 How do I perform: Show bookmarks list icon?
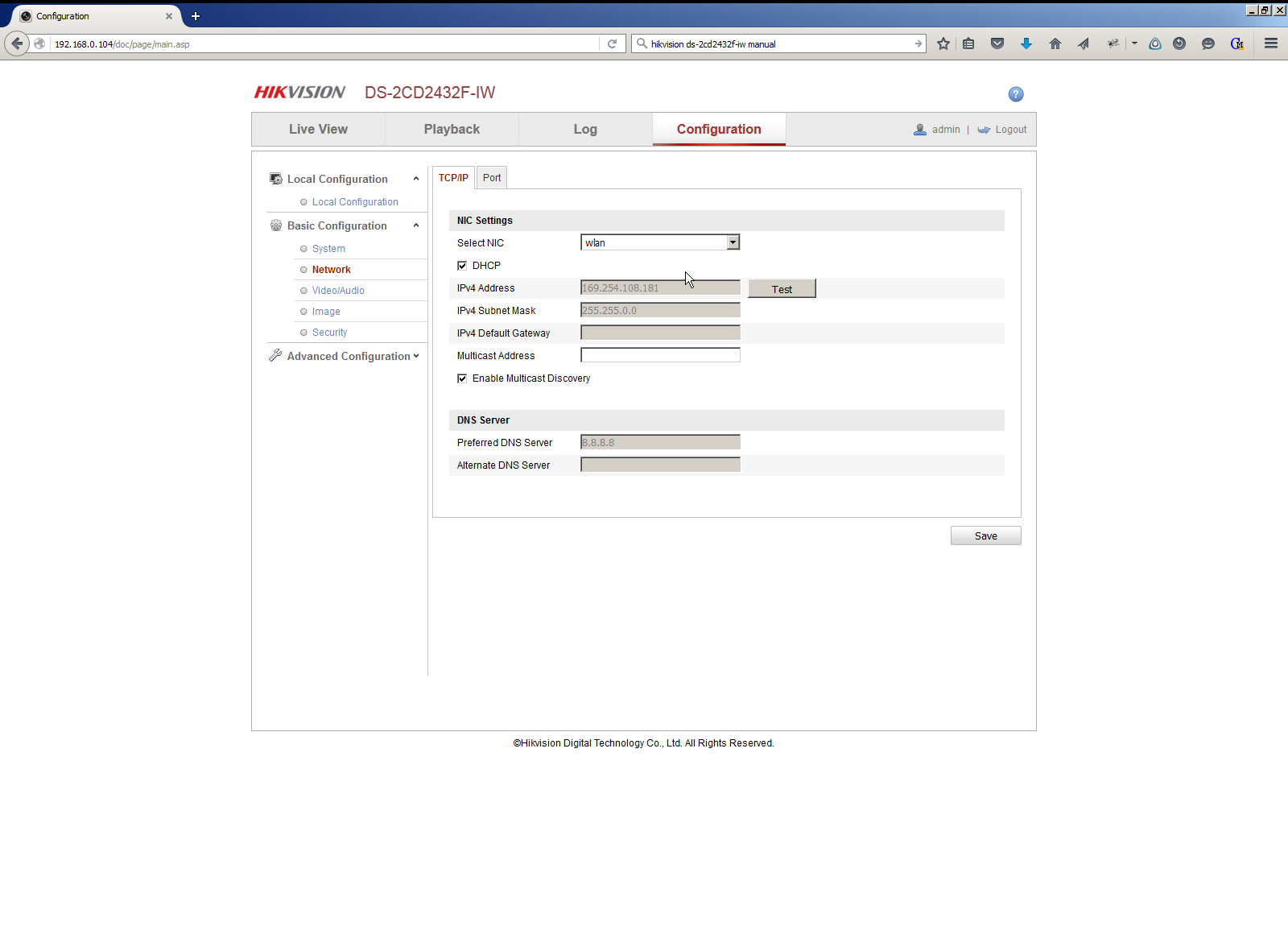pyautogui.click(x=968, y=43)
